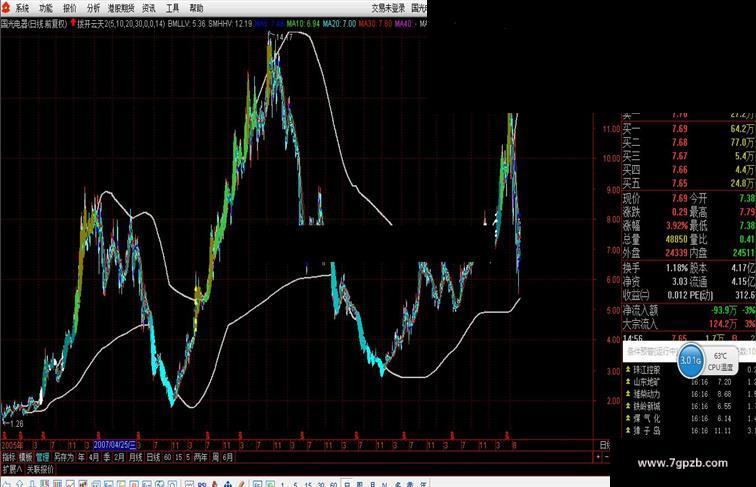This screenshot has width=756, height=487.
Task: Open the 港股期货 menu
Action: point(121,8)
